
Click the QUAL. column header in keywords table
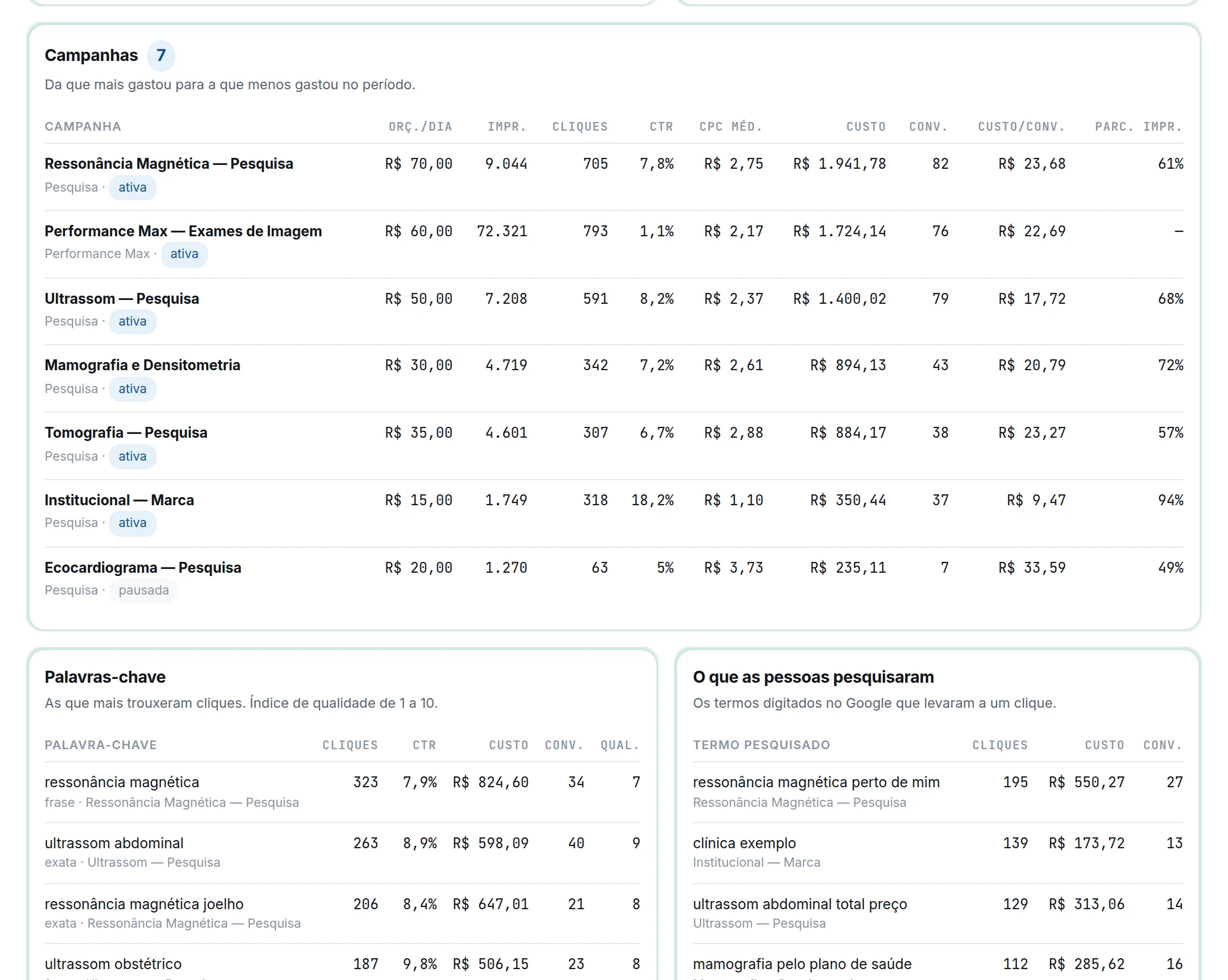click(619, 745)
